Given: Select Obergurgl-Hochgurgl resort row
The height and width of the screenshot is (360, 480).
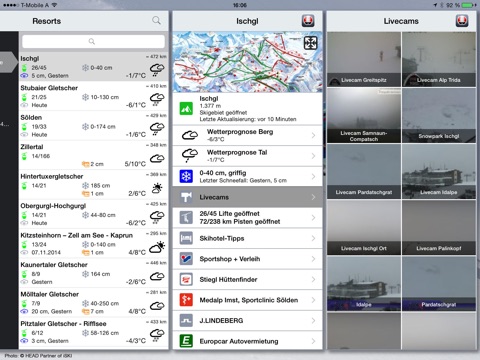Looking at the screenshot, I should pyautogui.click(x=93, y=214).
